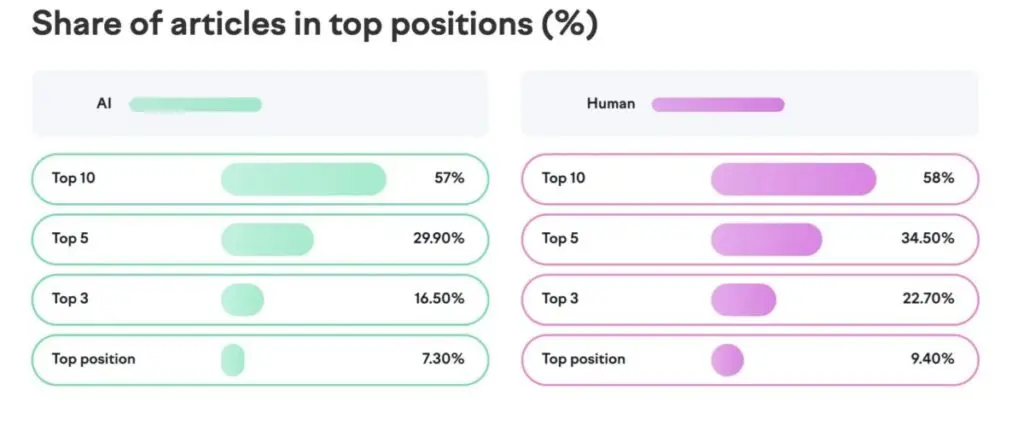
Task: Click the purple Human legend swatch
Action: coord(717,104)
